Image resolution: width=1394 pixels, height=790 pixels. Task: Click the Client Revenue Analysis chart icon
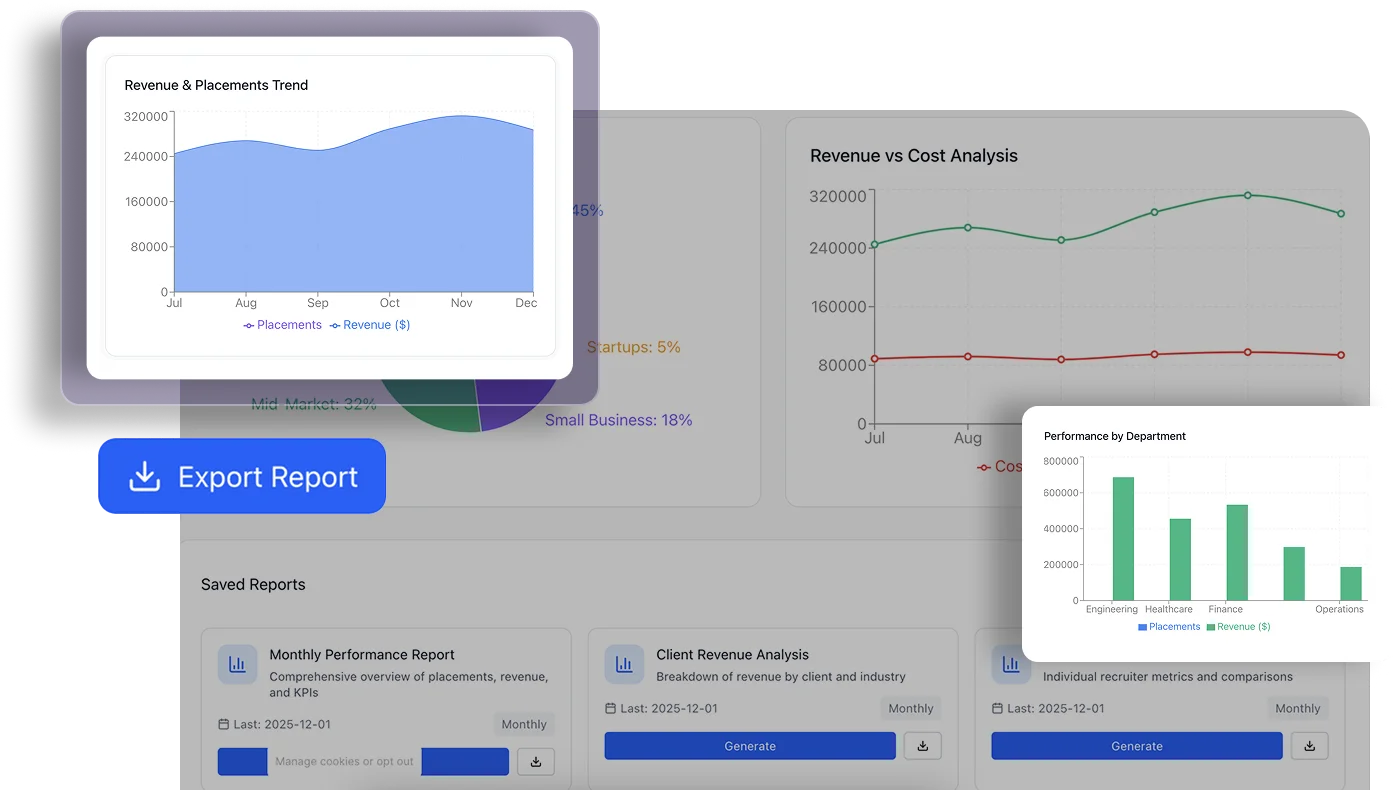(624, 665)
